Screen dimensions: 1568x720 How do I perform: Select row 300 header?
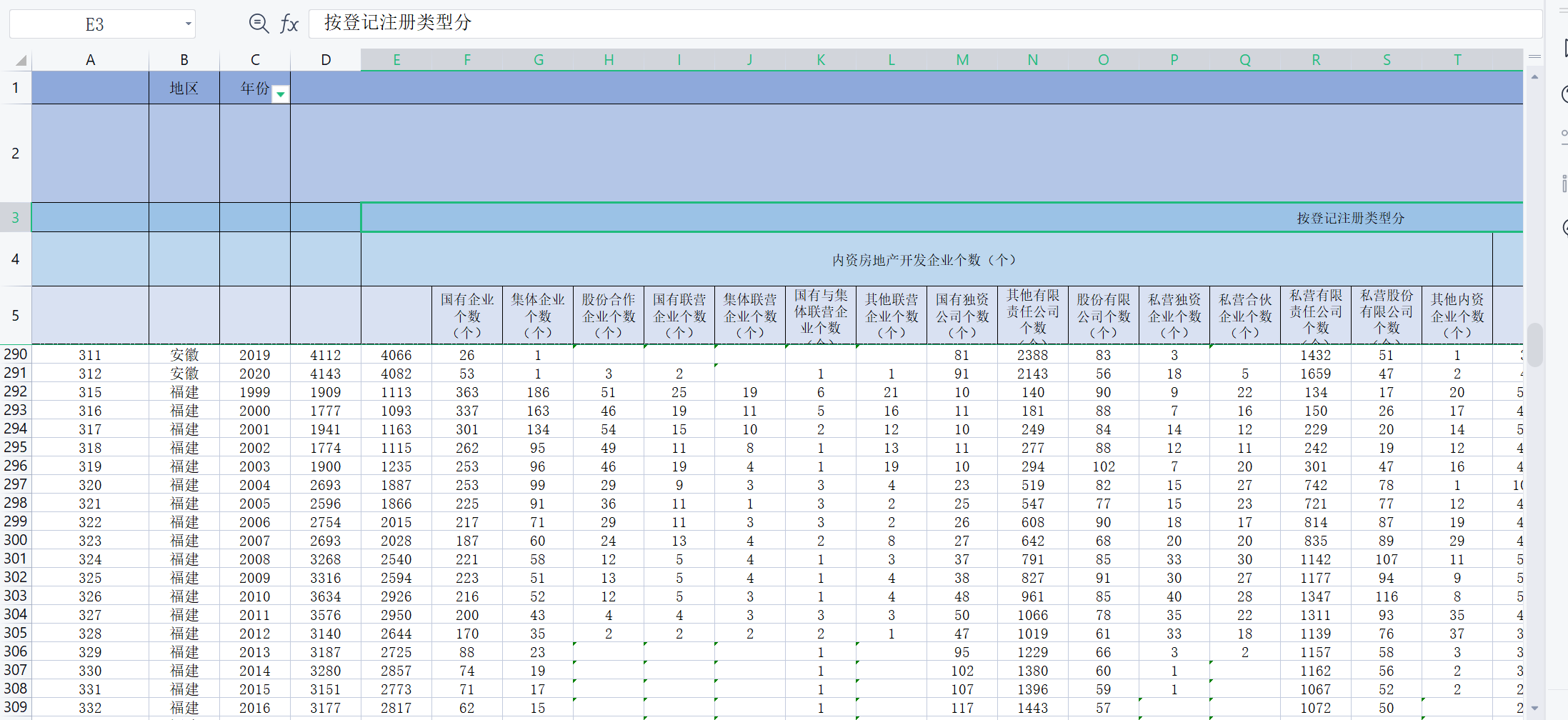pos(15,541)
